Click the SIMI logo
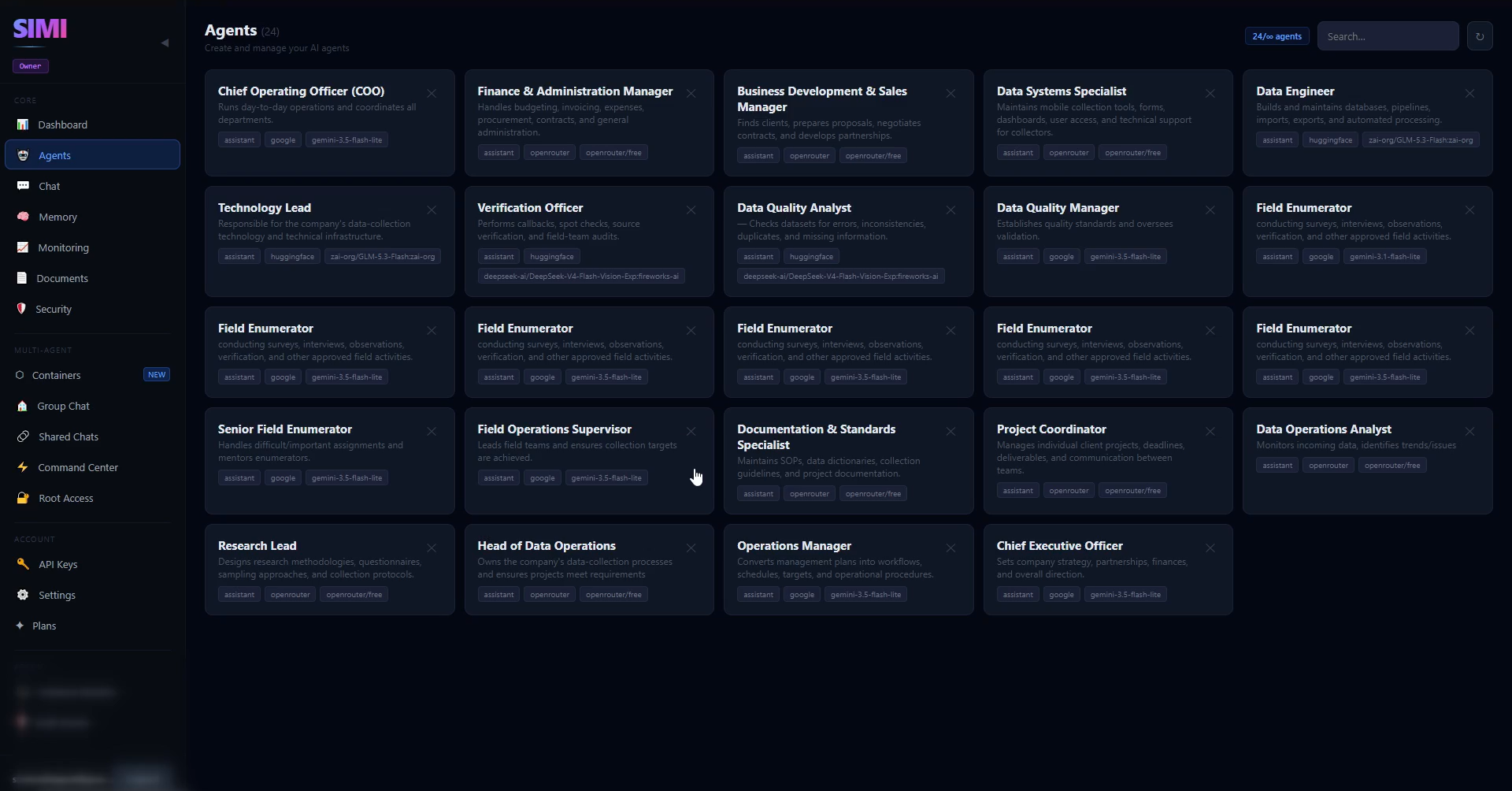Viewport: 1512px width, 791px height. (x=40, y=29)
